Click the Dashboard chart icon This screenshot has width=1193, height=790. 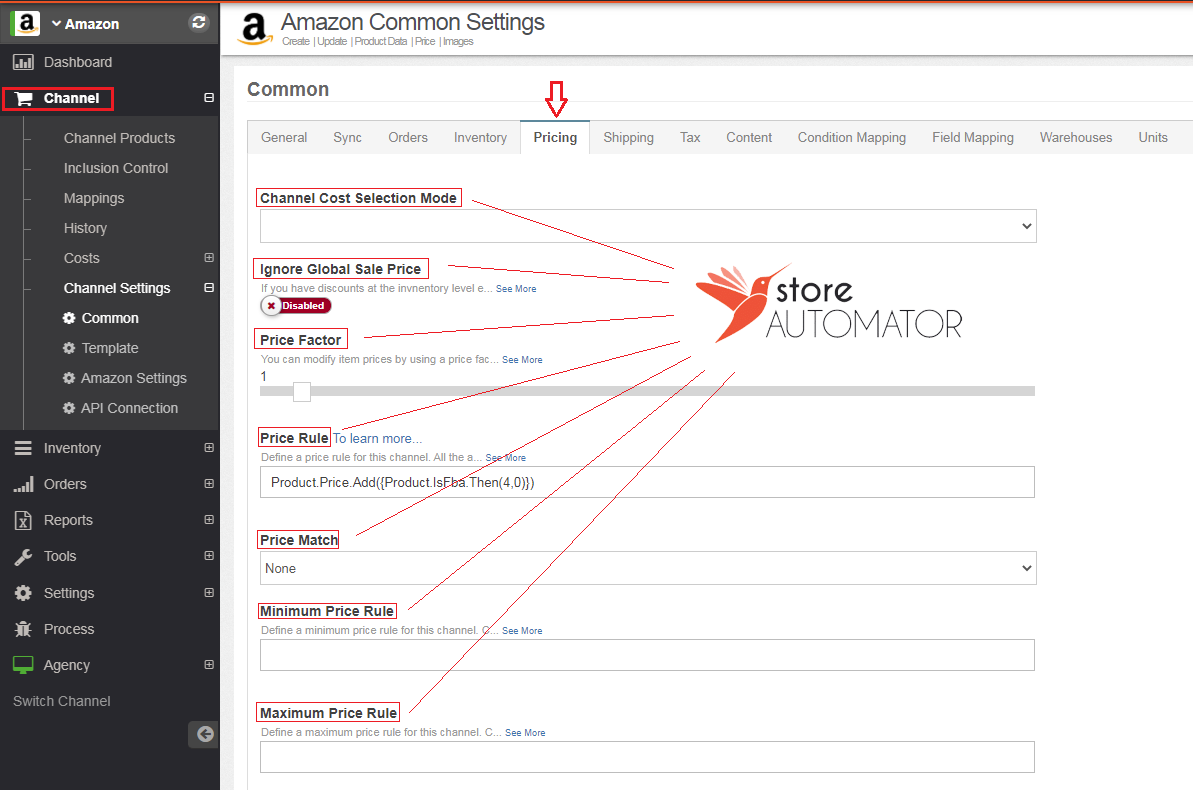pos(24,62)
